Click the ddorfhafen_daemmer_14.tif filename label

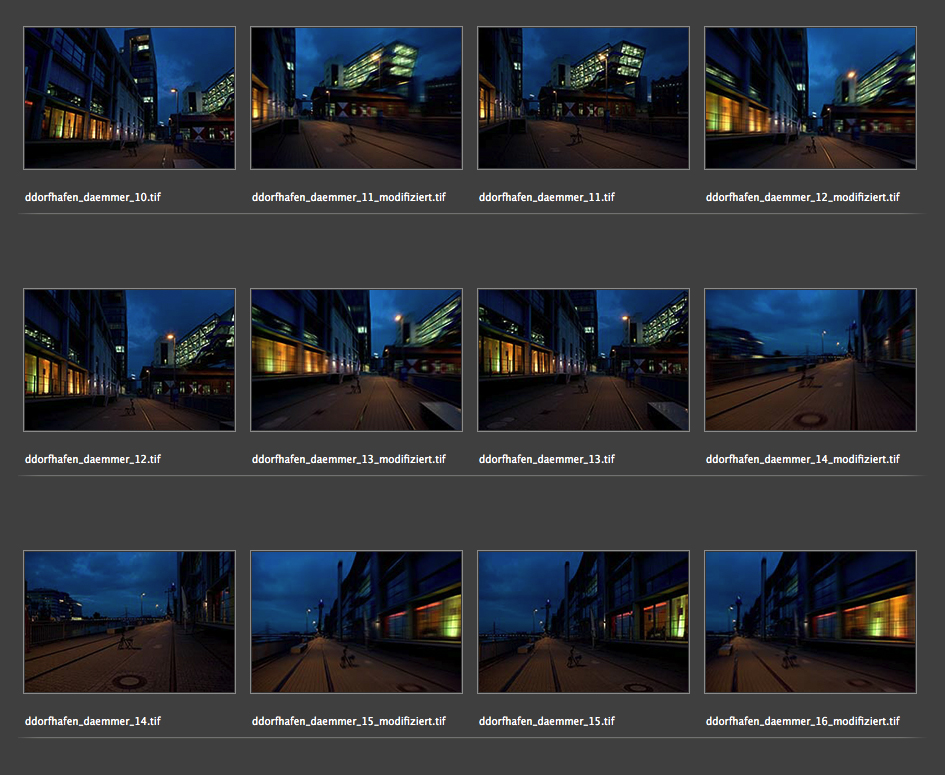[92, 721]
